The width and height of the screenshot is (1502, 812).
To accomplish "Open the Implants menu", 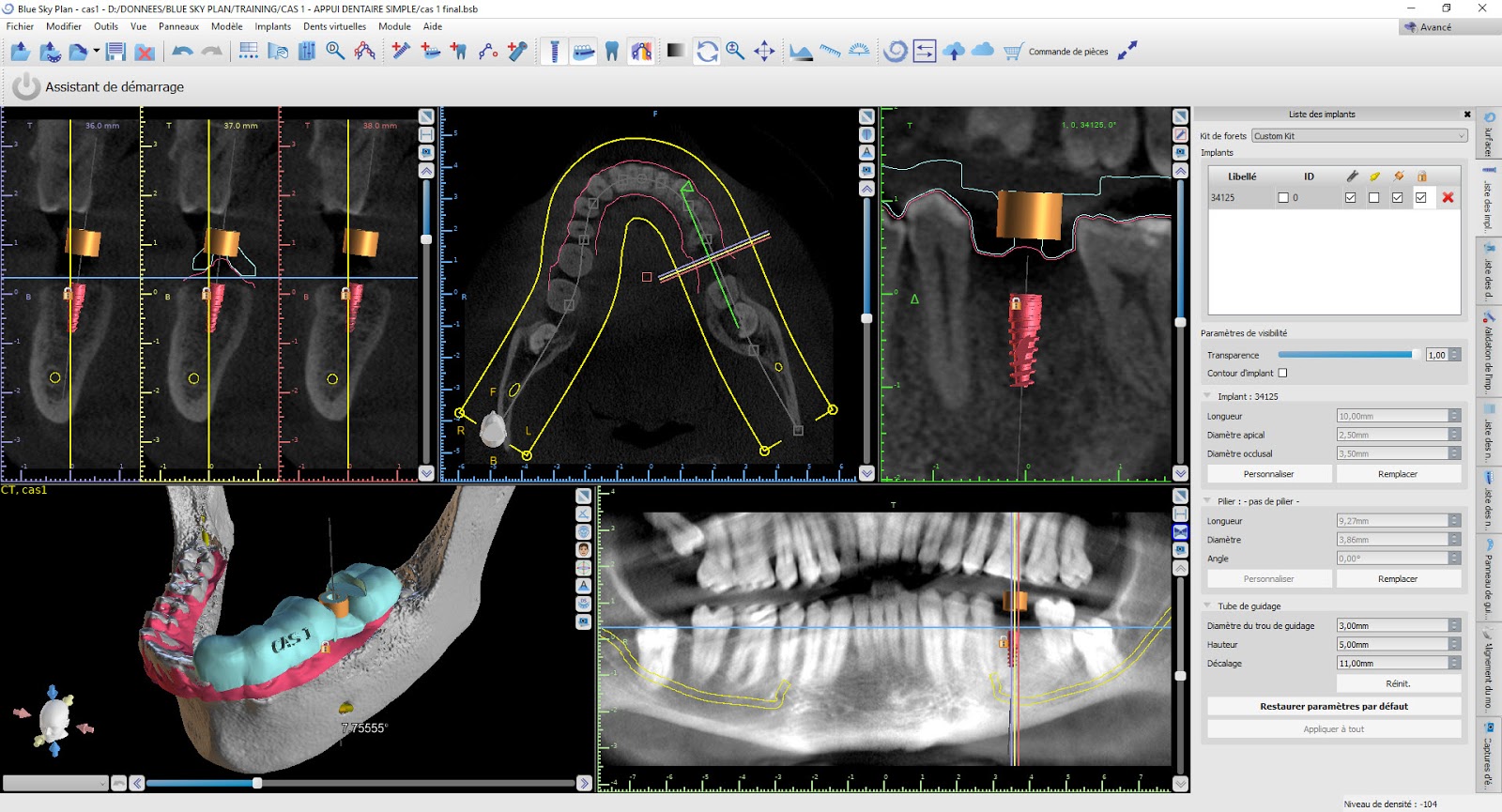I will coord(272,26).
